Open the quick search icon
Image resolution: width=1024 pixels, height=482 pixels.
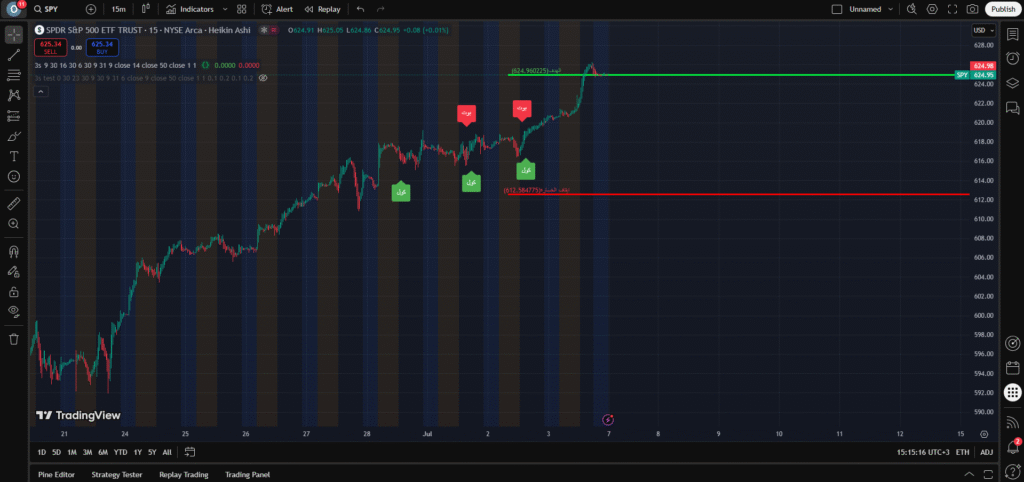click(912, 9)
